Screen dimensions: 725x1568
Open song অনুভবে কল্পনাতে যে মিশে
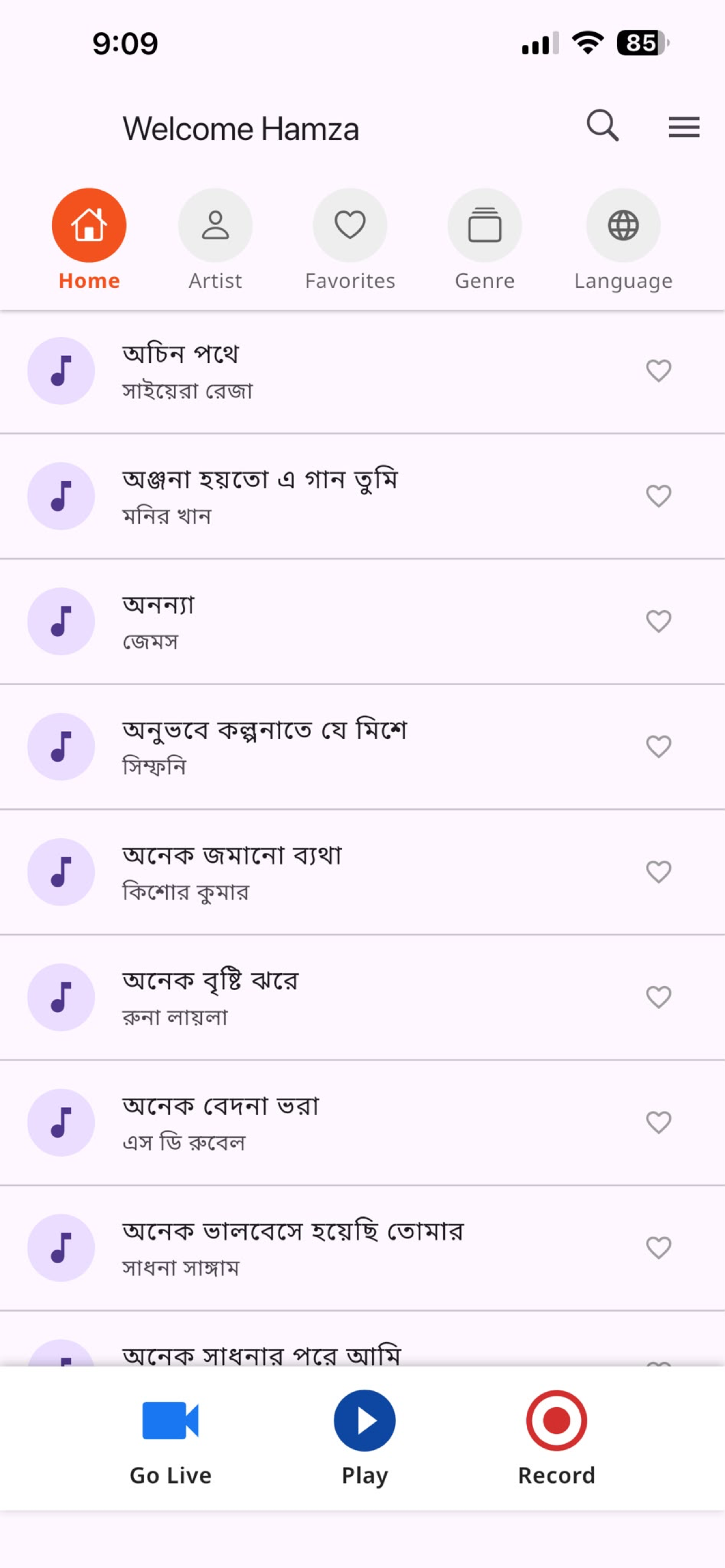coord(362,747)
